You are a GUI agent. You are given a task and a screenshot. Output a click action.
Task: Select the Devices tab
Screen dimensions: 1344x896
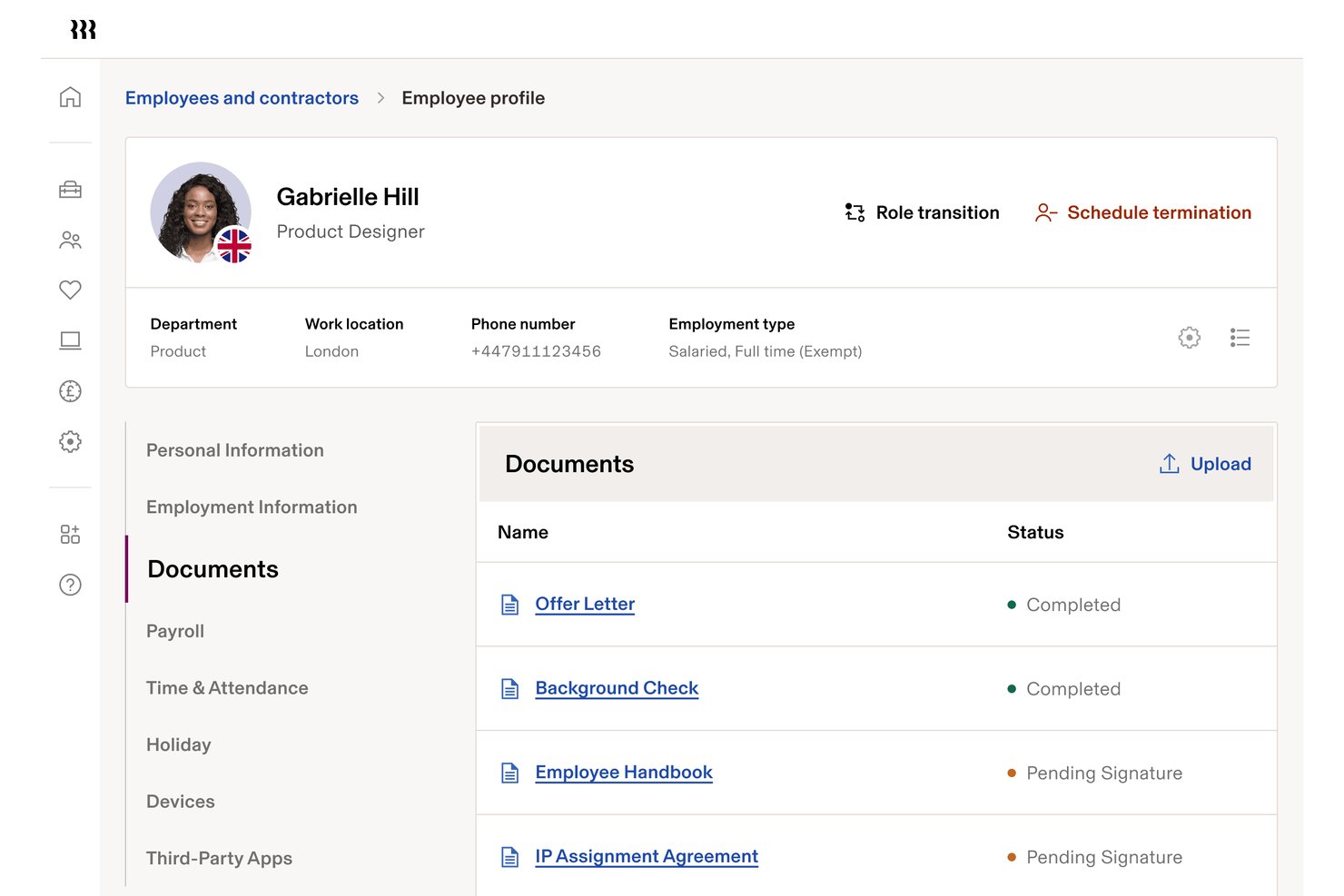pos(181,802)
